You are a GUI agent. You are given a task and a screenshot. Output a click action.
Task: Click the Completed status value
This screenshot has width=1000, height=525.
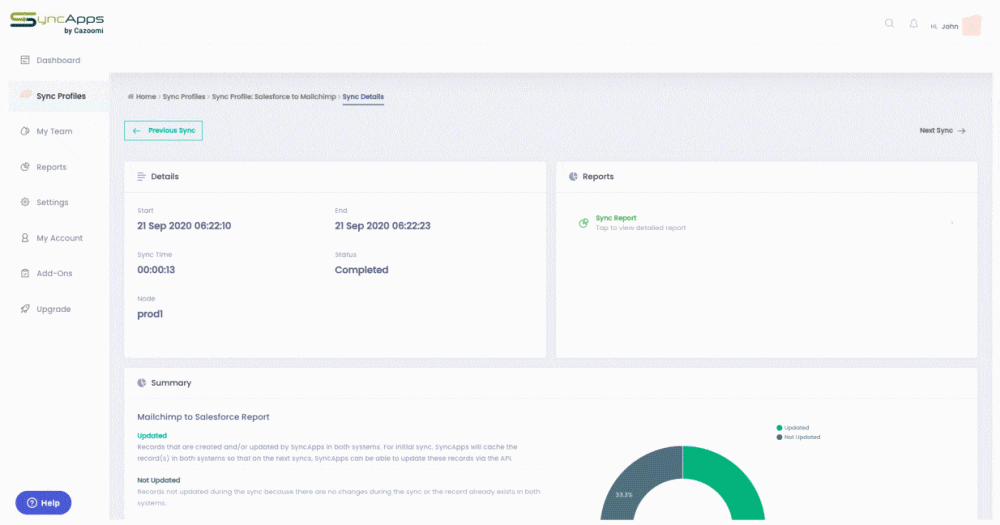click(x=362, y=270)
